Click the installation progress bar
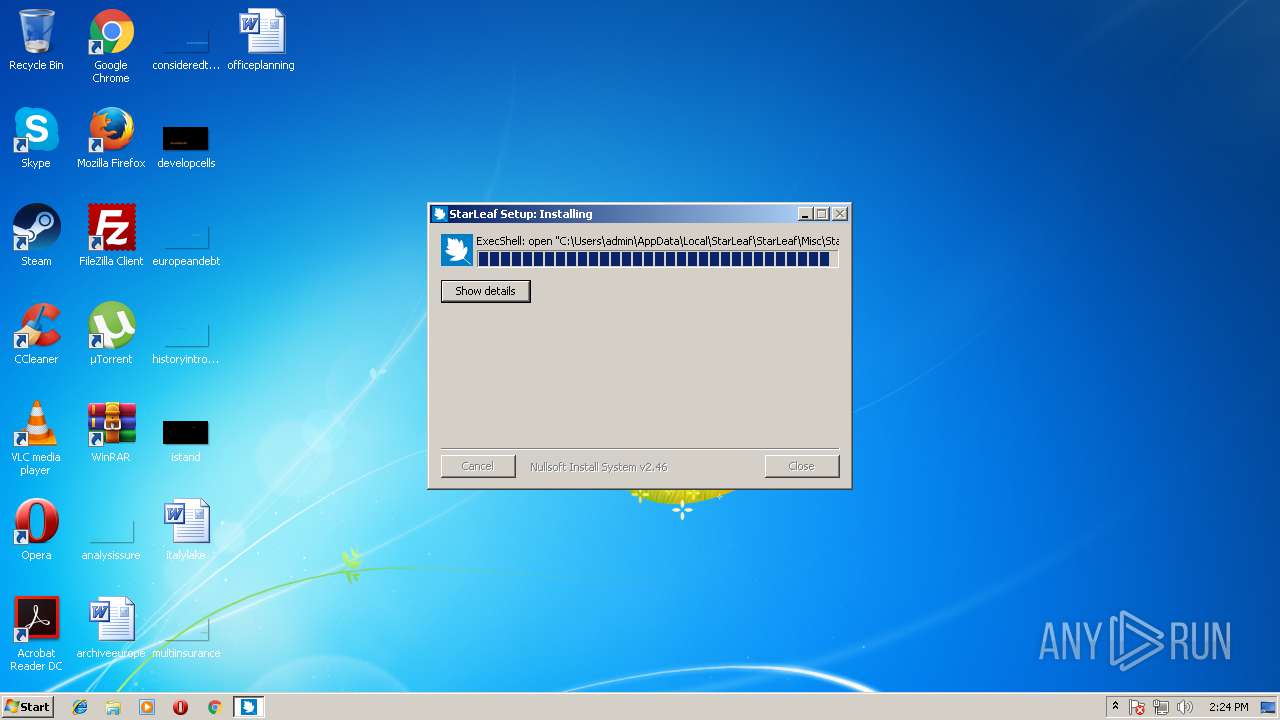1280x720 pixels. click(657, 259)
